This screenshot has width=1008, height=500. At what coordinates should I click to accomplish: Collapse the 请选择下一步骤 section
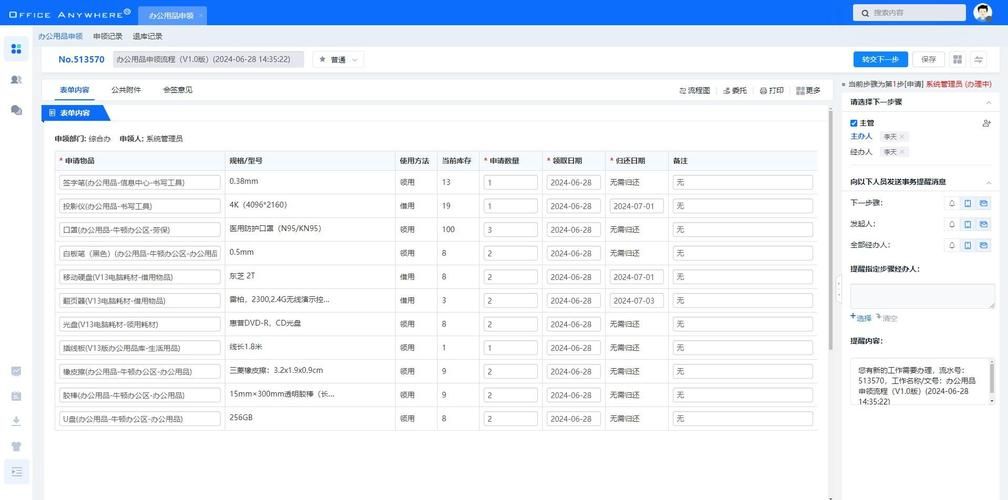[988, 102]
